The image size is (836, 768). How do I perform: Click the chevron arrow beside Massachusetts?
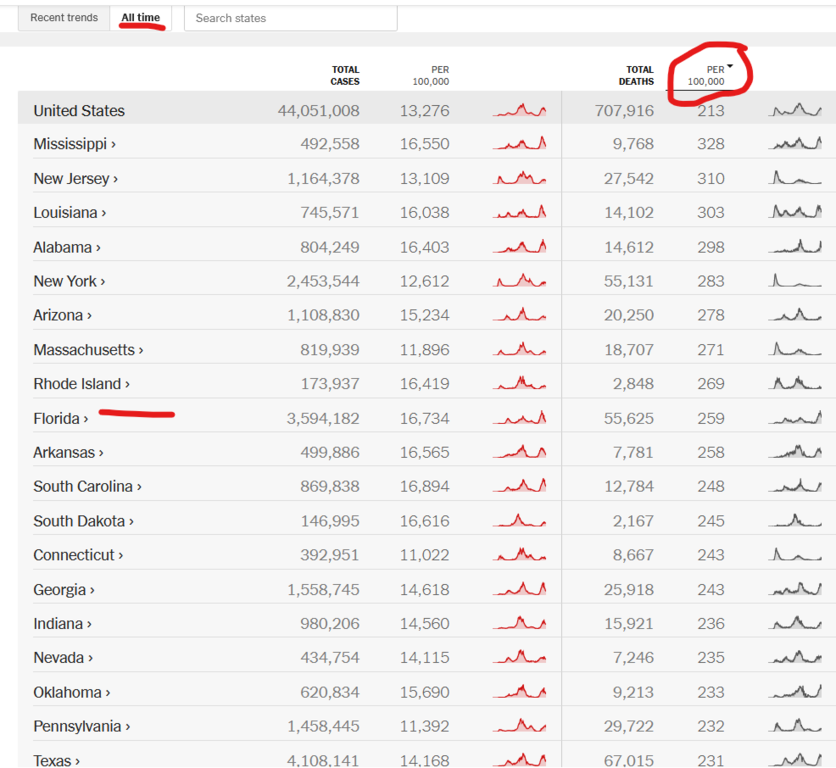(141, 350)
